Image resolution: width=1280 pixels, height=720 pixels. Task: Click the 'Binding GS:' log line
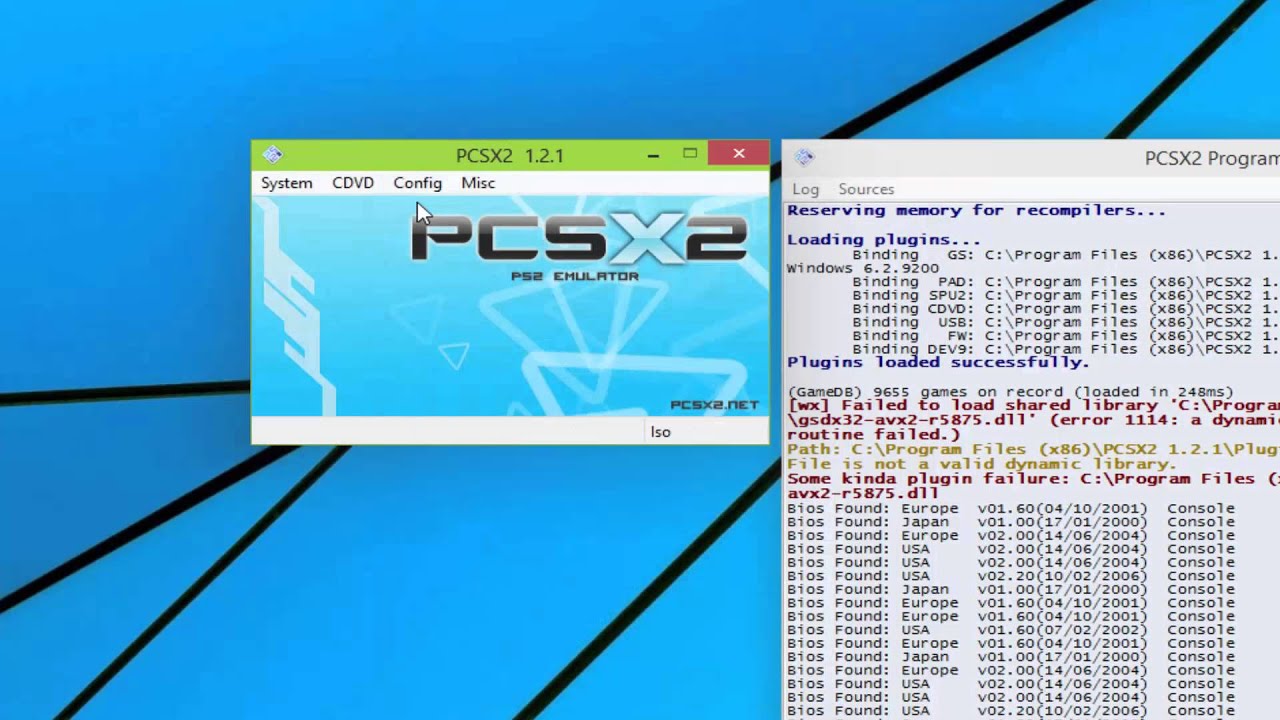pyautogui.click(x=1065, y=255)
